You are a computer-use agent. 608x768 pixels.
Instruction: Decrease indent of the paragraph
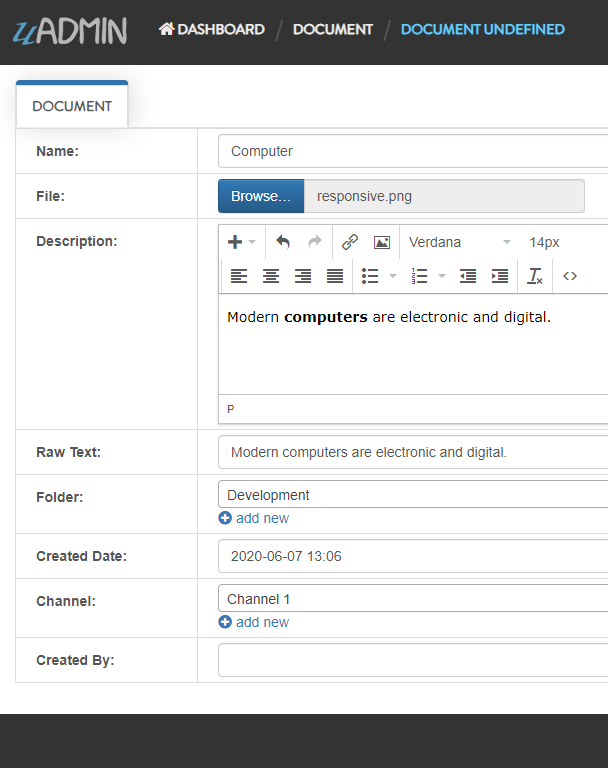tap(468, 276)
